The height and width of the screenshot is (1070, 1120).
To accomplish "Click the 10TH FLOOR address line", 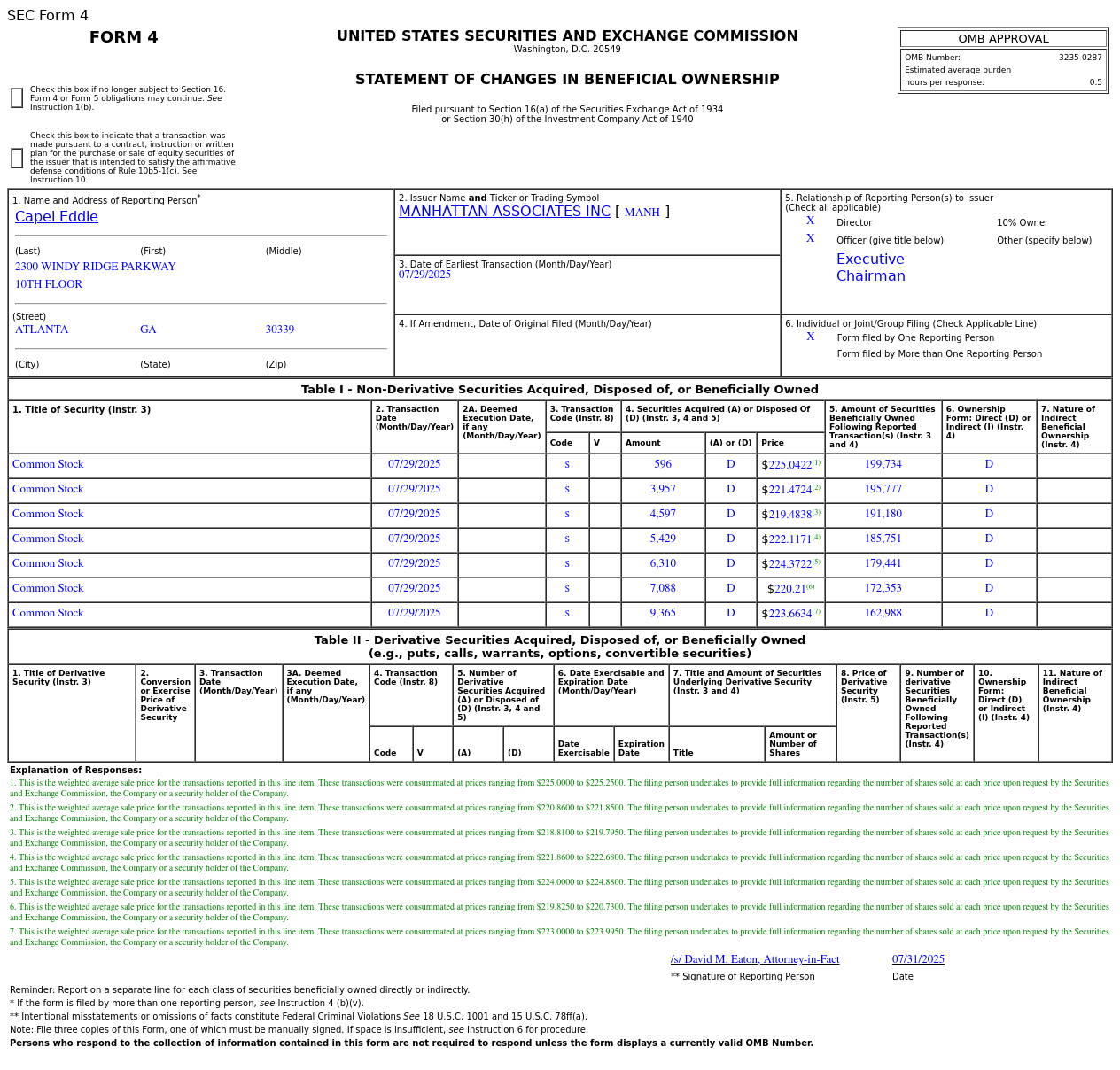I will click(49, 284).
